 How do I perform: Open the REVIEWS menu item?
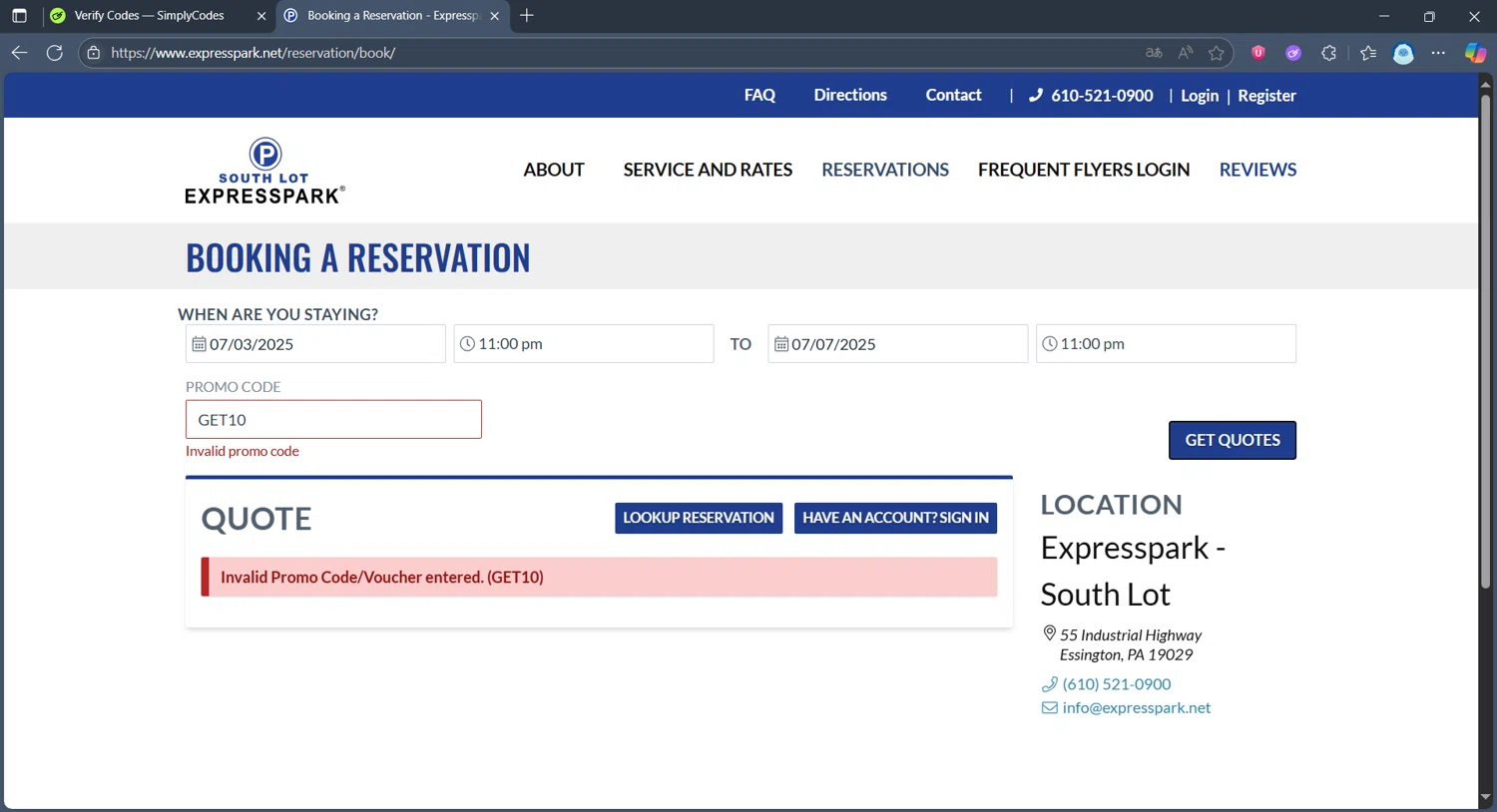pyautogui.click(x=1257, y=171)
